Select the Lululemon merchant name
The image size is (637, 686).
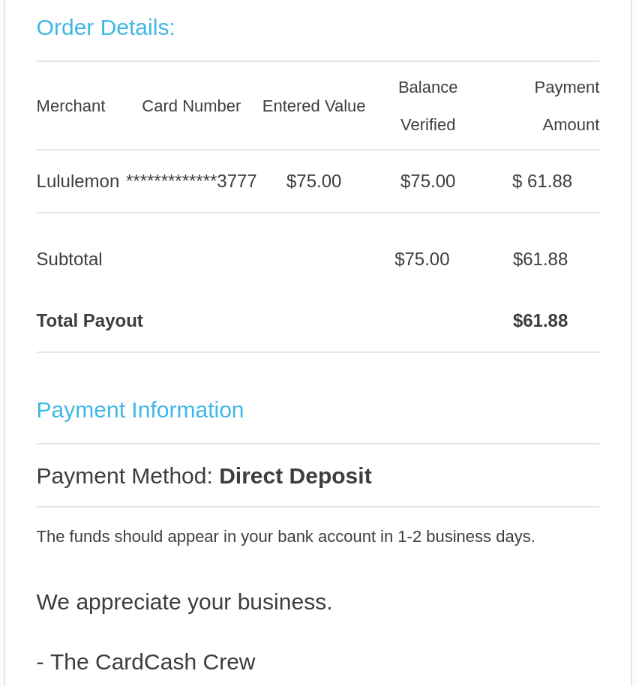pyautogui.click(x=77, y=181)
